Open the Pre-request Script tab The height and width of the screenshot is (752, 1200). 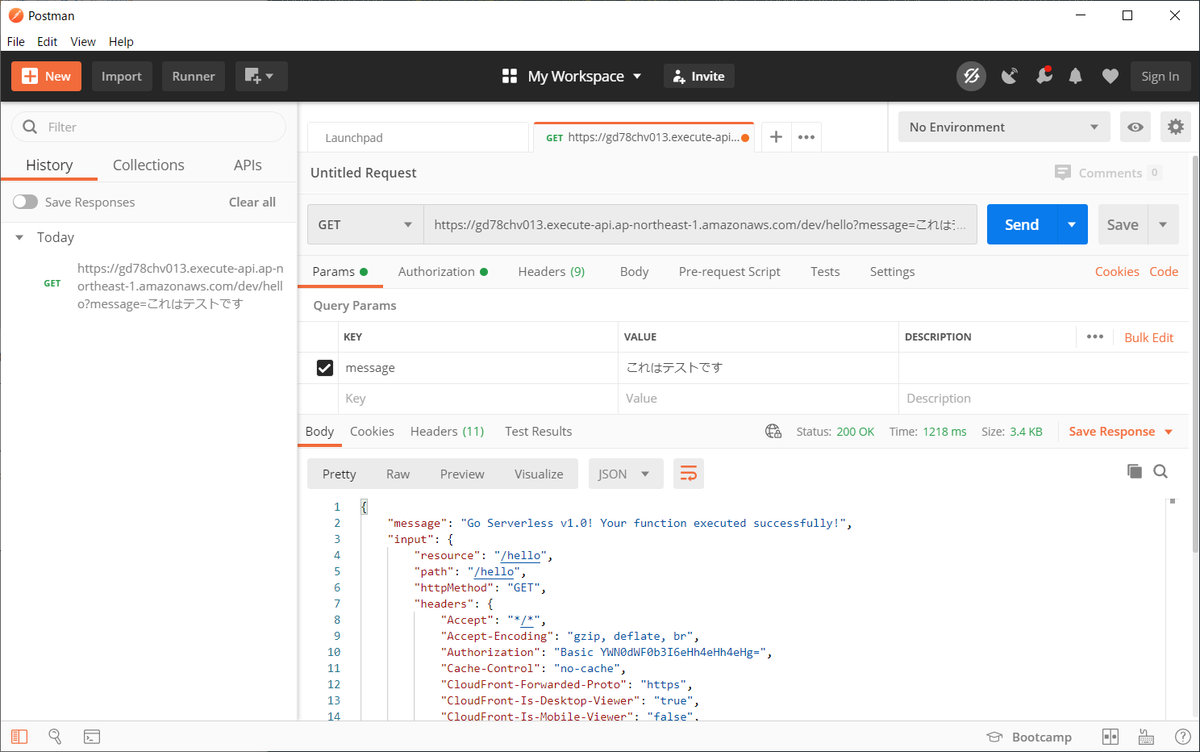[729, 271]
